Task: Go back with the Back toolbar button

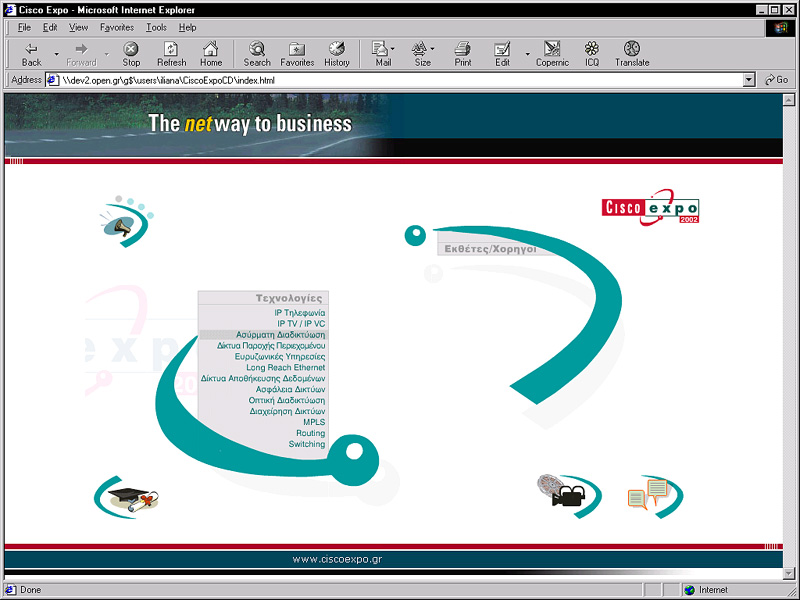Action: click(x=31, y=54)
